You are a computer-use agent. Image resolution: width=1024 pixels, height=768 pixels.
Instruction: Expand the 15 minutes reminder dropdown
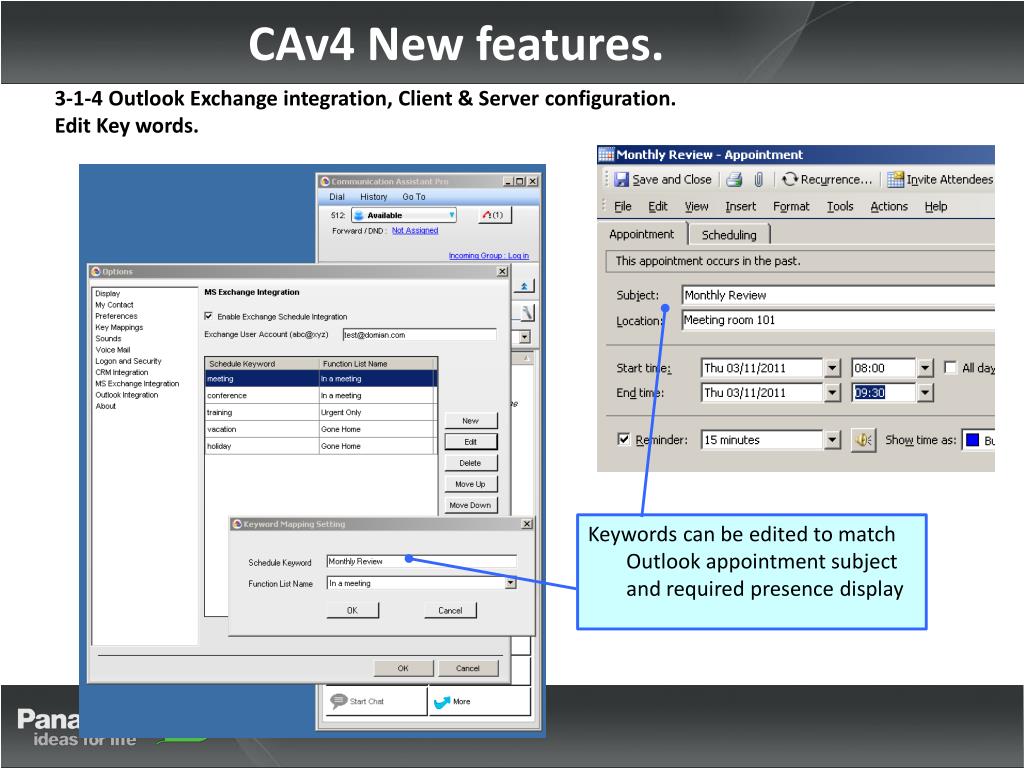(831, 440)
